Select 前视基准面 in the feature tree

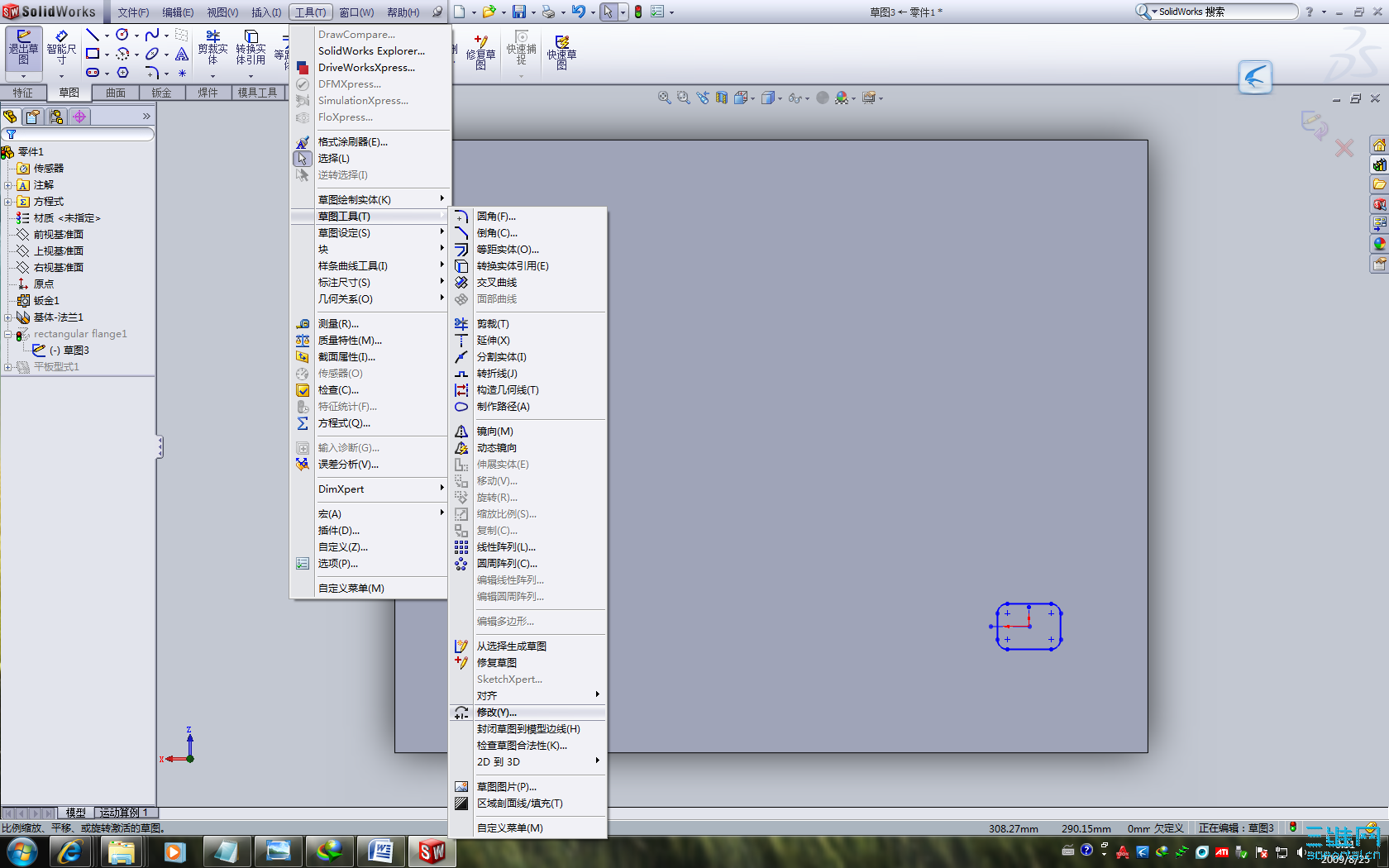58,235
